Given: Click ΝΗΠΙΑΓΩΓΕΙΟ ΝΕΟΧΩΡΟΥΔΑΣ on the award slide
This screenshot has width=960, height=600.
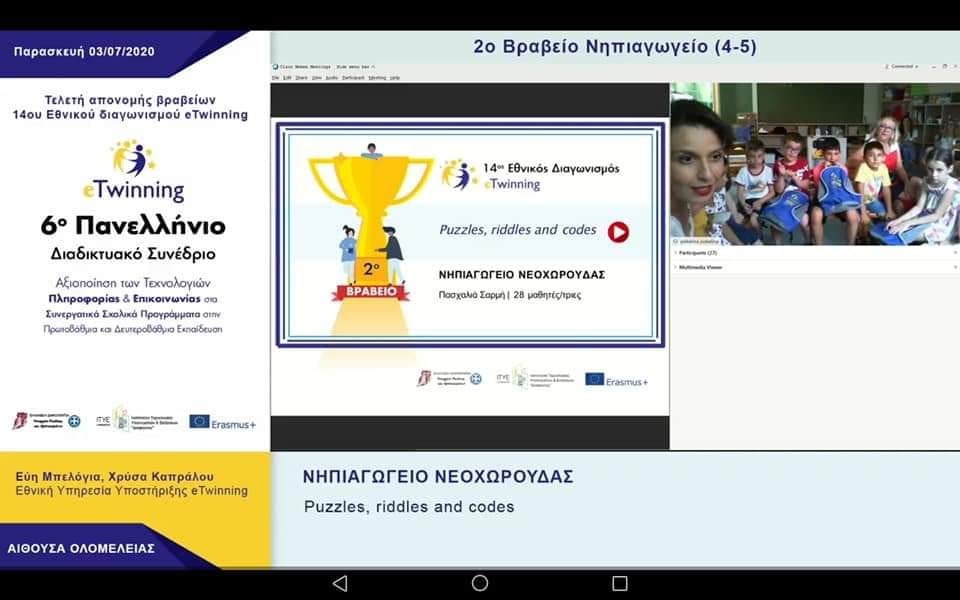Looking at the screenshot, I should [x=522, y=275].
